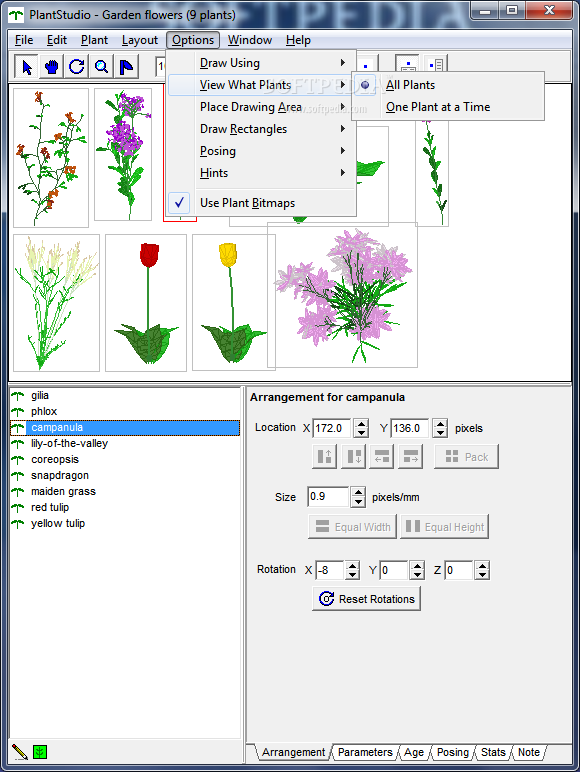Select the arrow selection tool

(27, 66)
